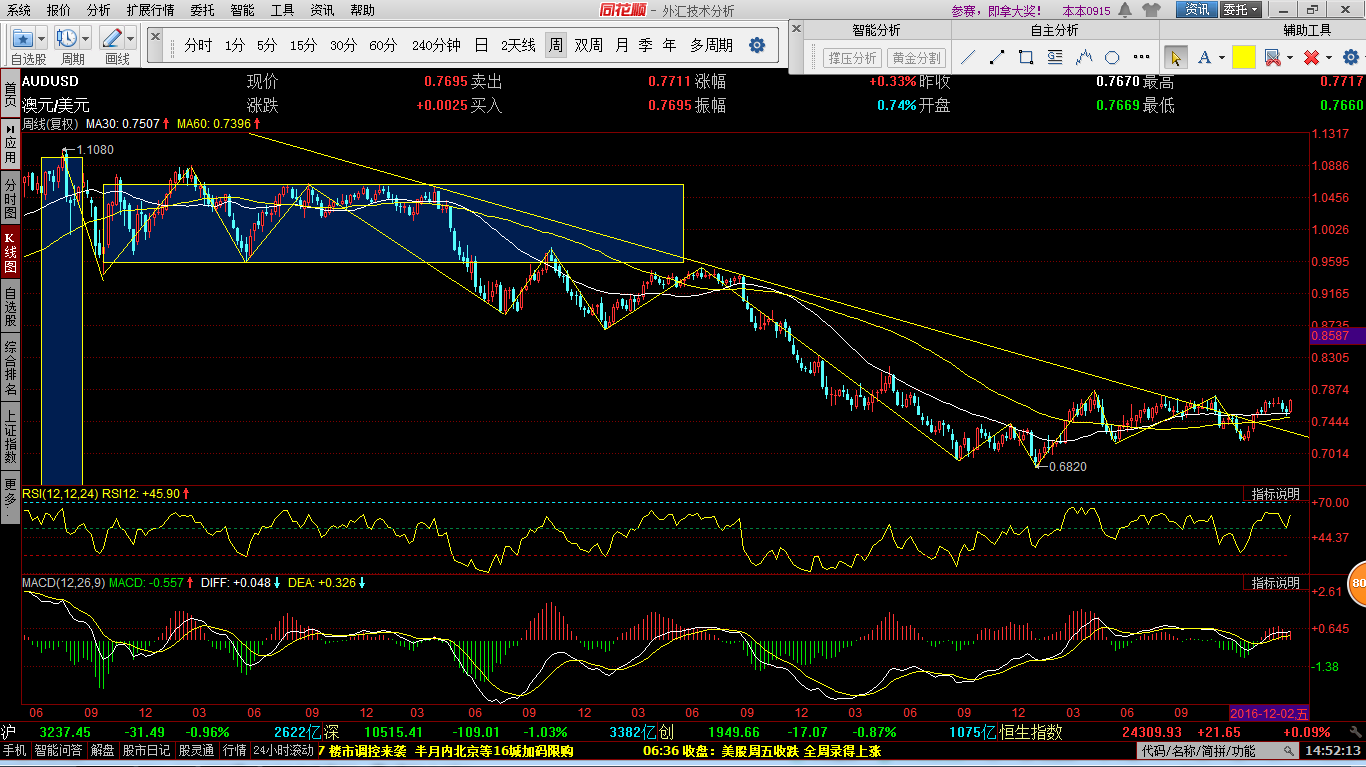1366x767 pixels.
Task: Open the notification bell icon
Action: tap(1125, 10)
